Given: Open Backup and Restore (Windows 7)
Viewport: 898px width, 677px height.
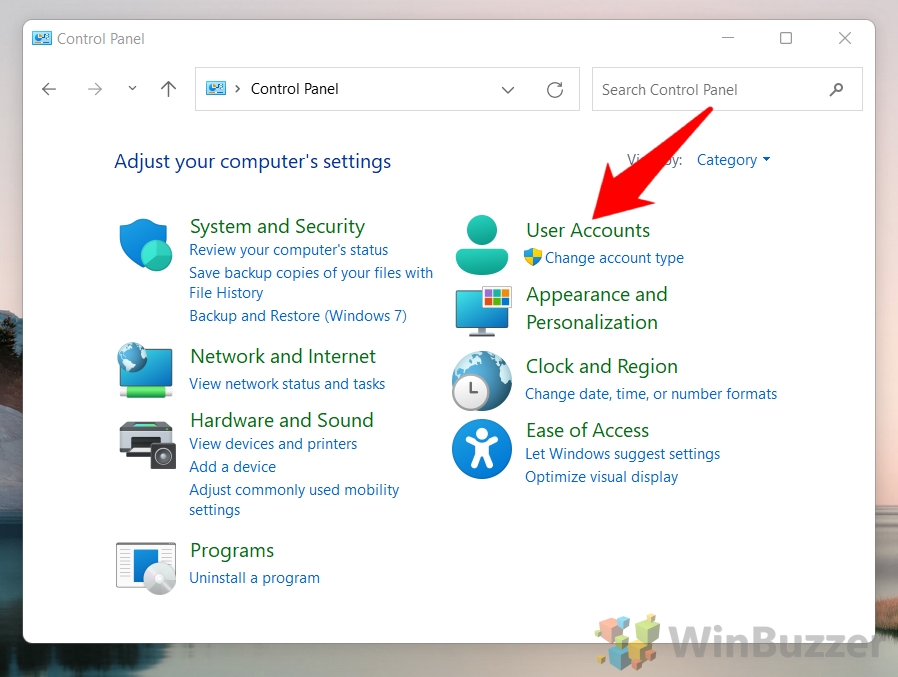Looking at the screenshot, I should [298, 316].
